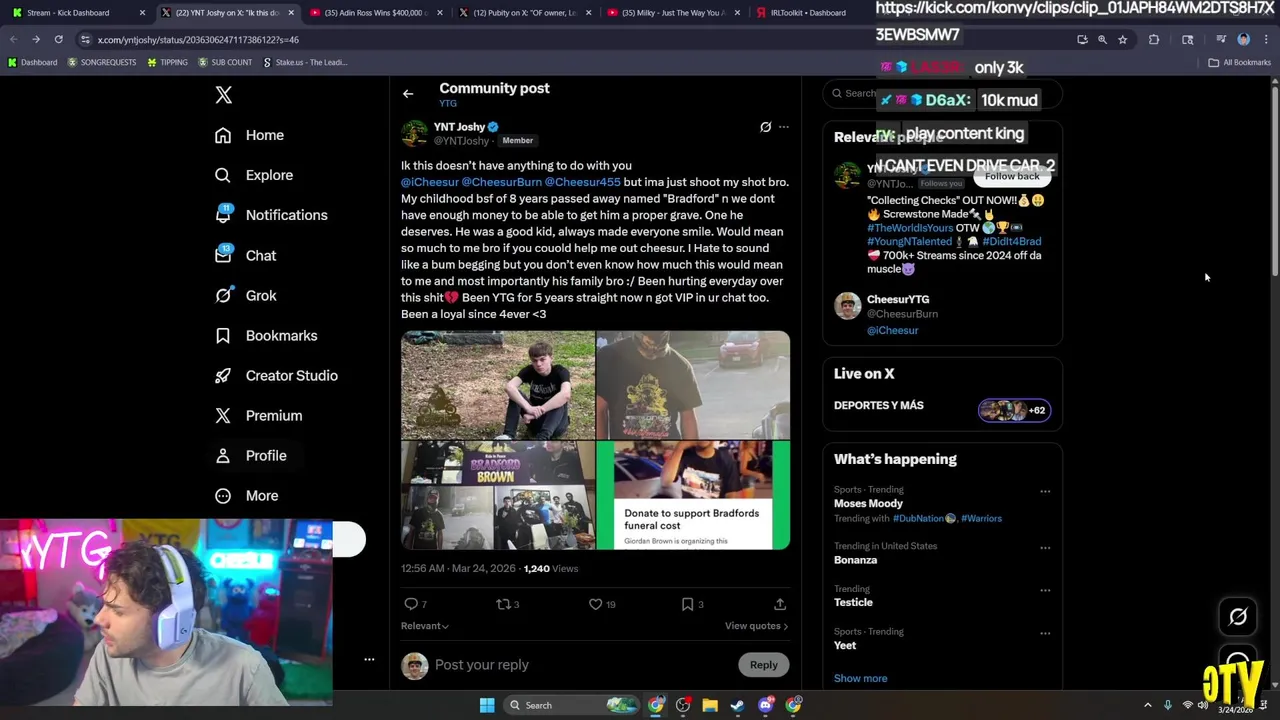Open the TIPPING bookmark
Viewport: 1280px width, 720px height.
click(x=167, y=62)
